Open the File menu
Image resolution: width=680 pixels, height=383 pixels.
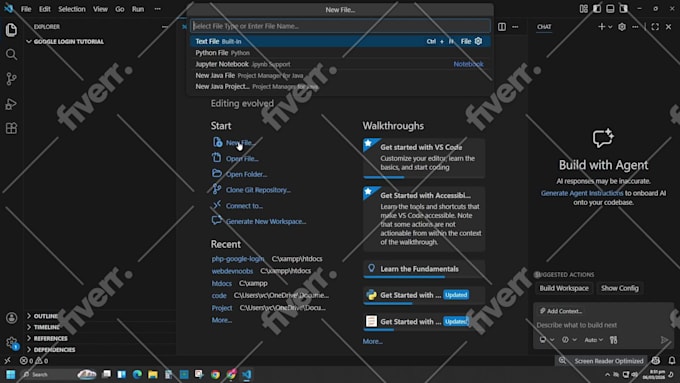[x=26, y=9]
